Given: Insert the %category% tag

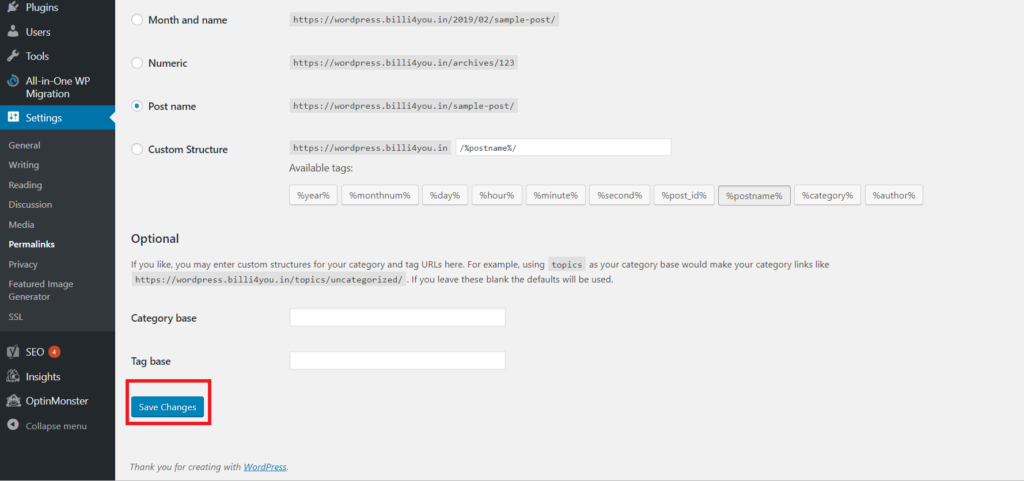Looking at the screenshot, I should 827,195.
